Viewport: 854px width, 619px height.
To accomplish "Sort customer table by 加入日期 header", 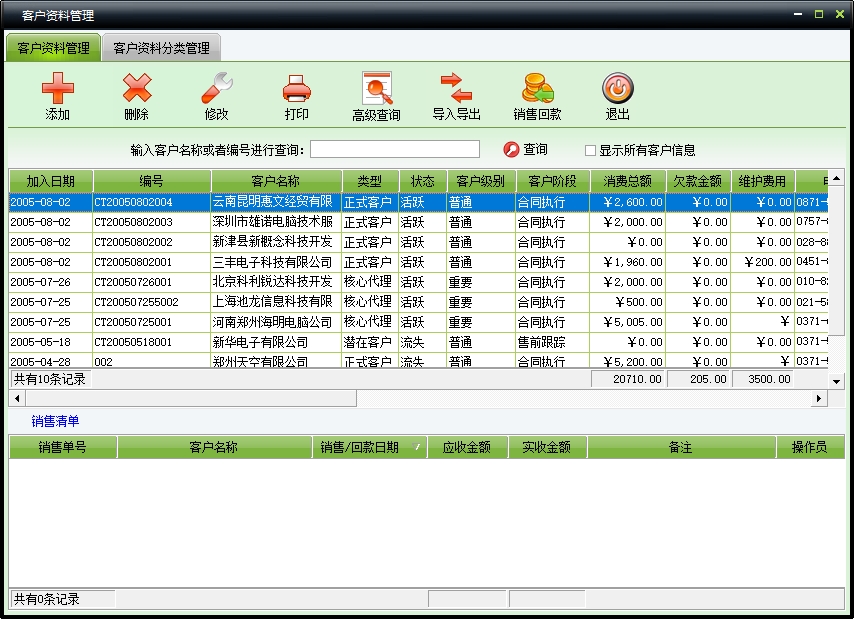I will 51,181.
